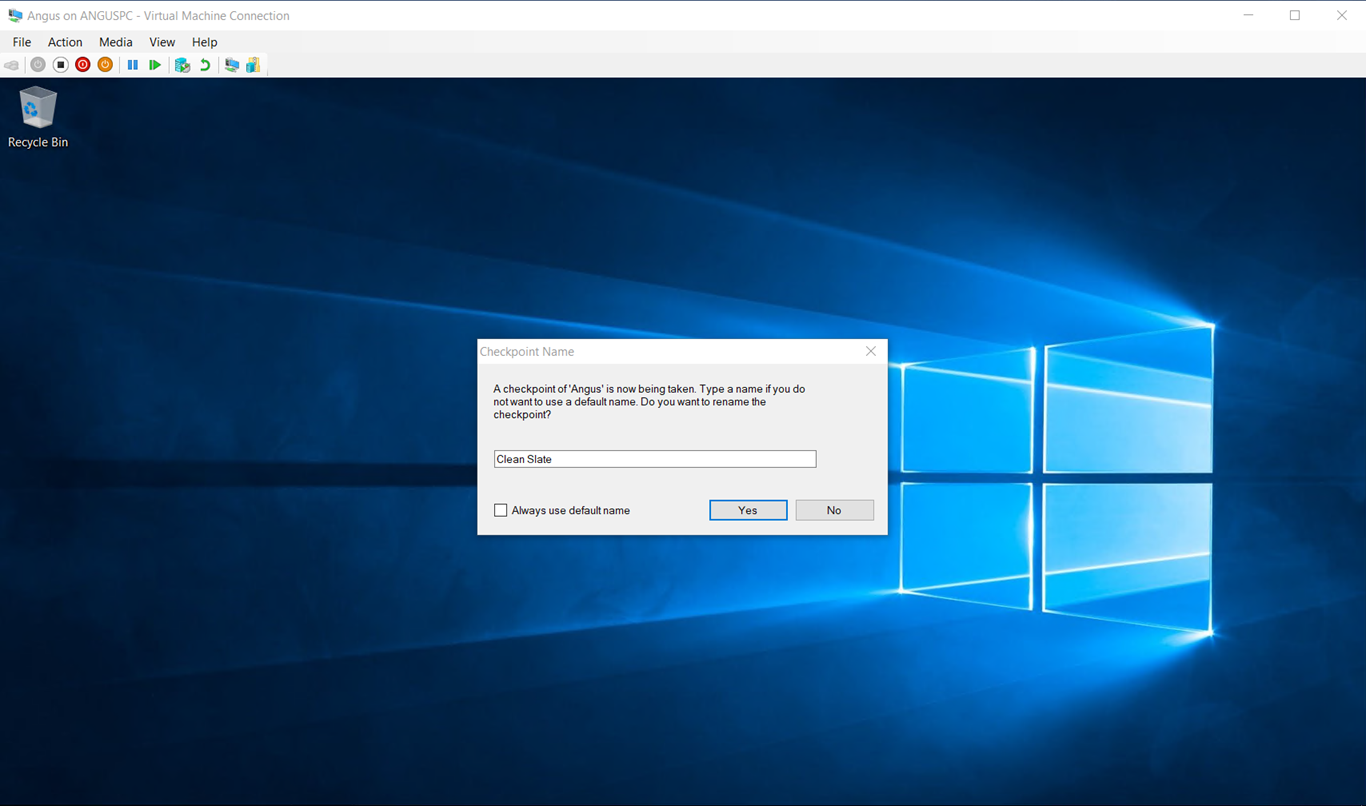The image size is (1366, 806).
Task: Enable Always use default name checkbox
Action: 501,510
